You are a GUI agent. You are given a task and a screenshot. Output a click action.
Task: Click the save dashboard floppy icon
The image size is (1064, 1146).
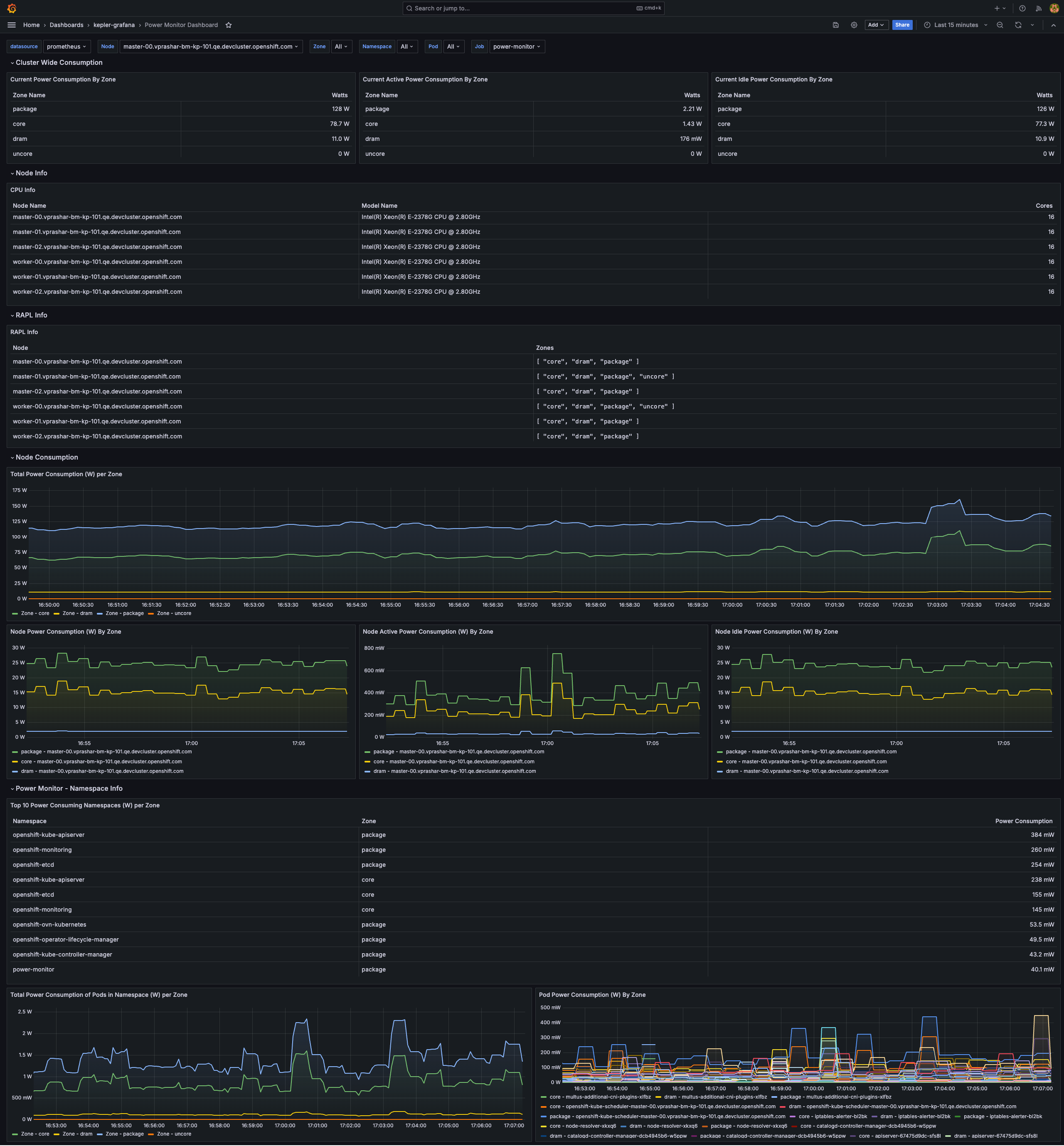(x=835, y=25)
